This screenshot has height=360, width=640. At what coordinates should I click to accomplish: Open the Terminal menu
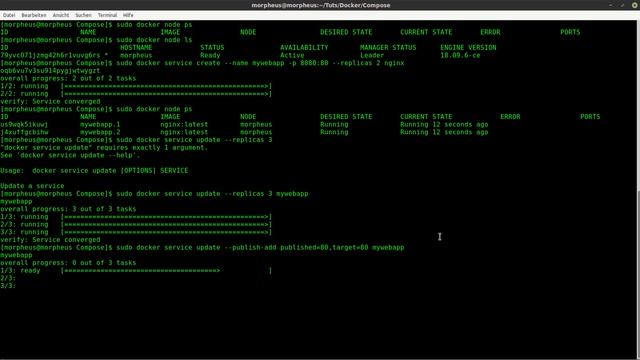pyautogui.click(x=107, y=15)
